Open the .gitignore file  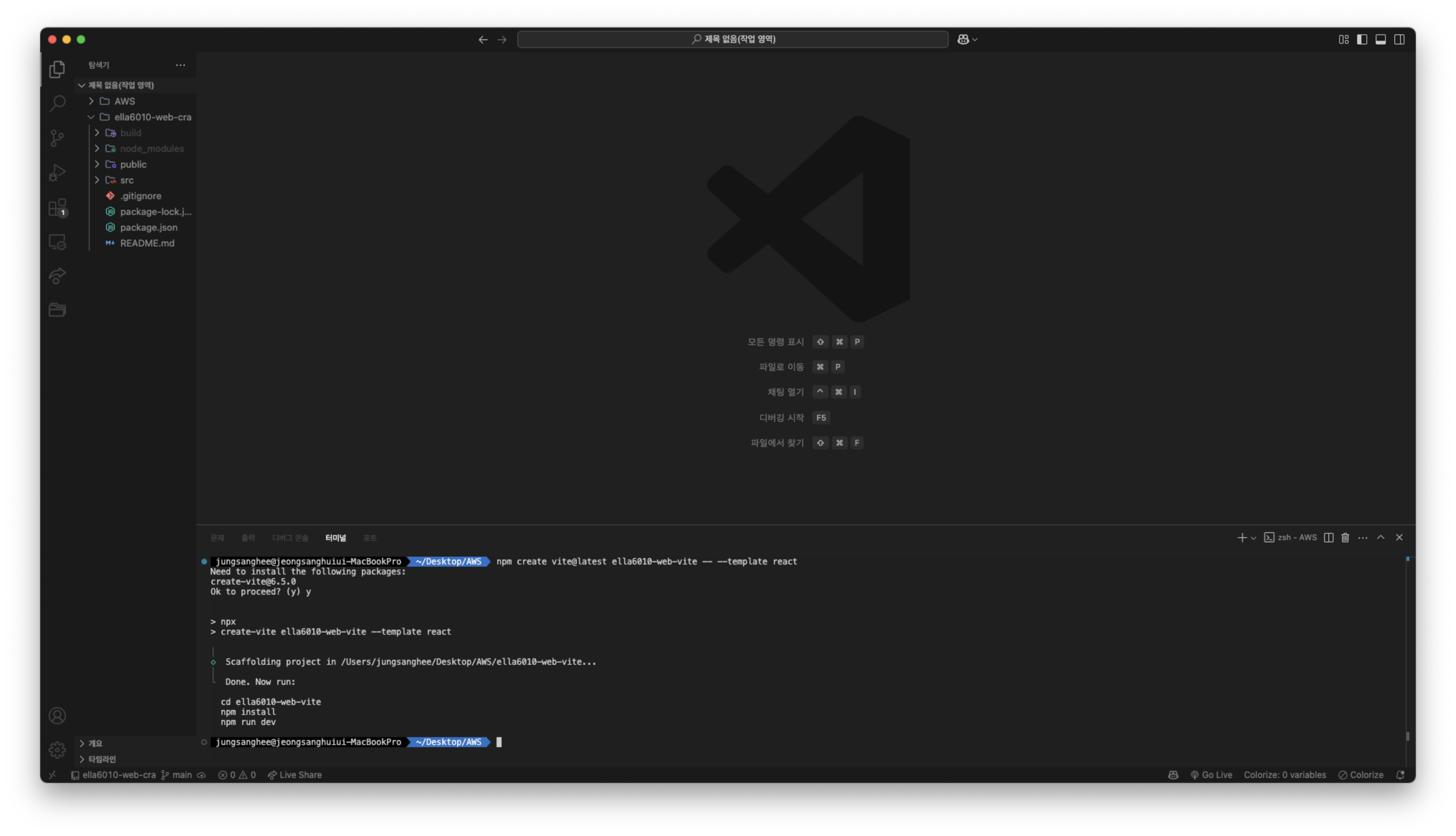pyautogui.click(x=135, y=196)
